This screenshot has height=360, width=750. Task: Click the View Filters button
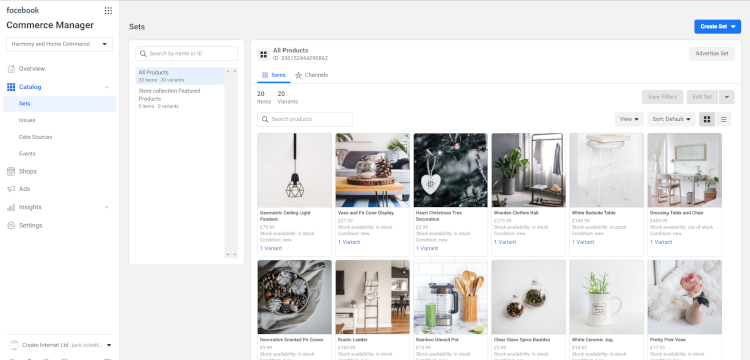(x=662, y=97)
